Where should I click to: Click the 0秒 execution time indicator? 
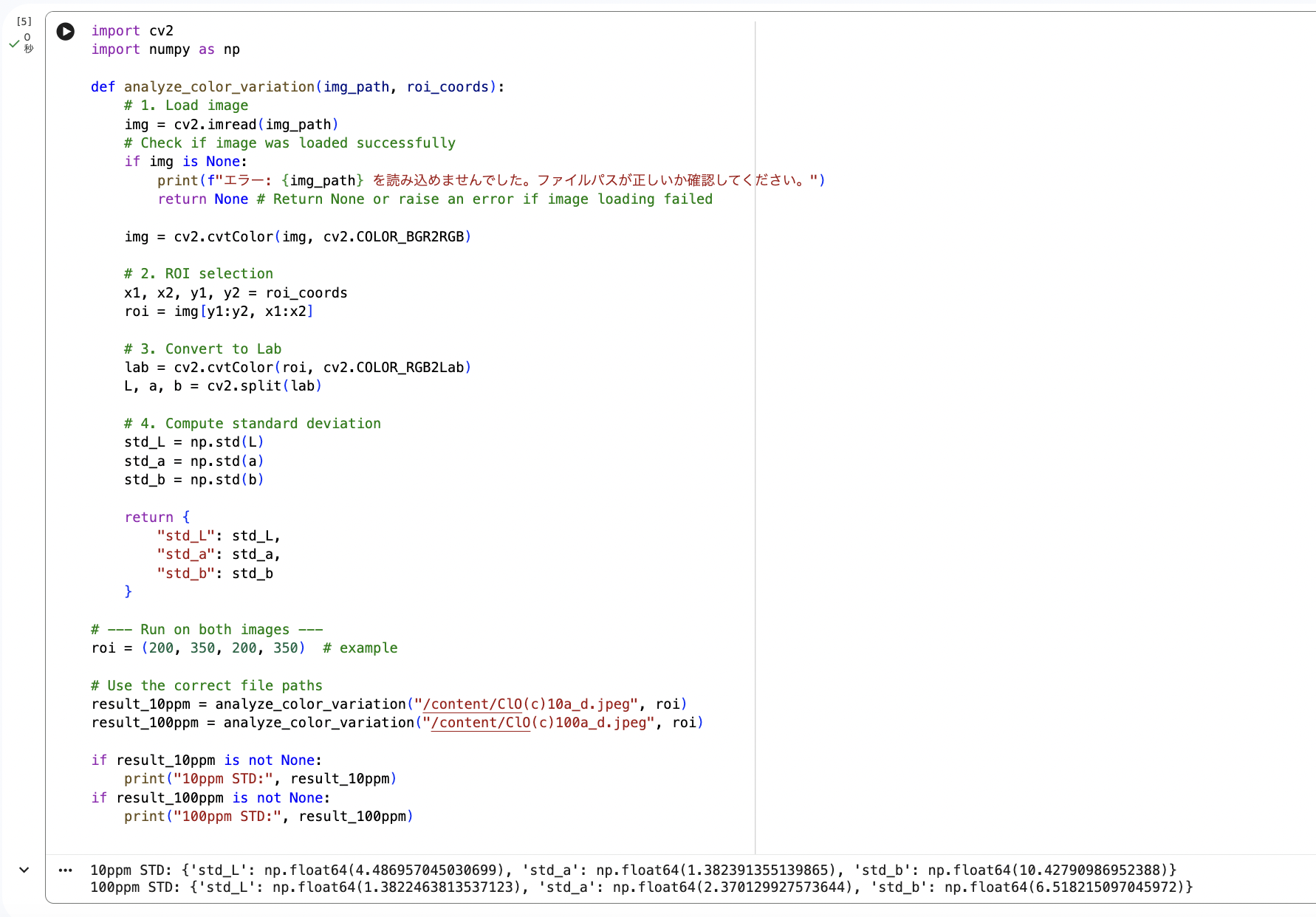pyautogui.click(x=27, y=42)
